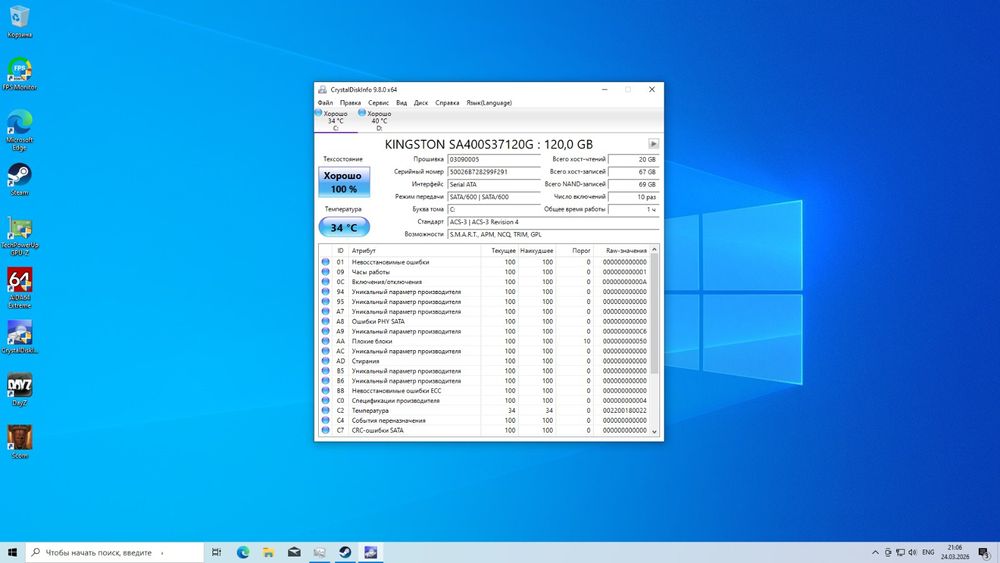Viewport: 1000px width, 563px height.
Task: Select the TechPowerUp GPU-Z desktop icon
Action: (x=19, y=235)
